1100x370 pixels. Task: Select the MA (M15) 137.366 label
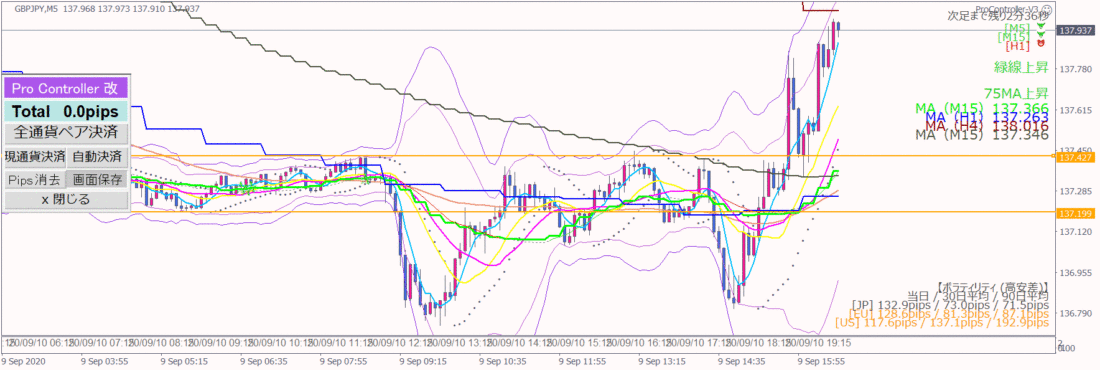click(x=981, y=108)
